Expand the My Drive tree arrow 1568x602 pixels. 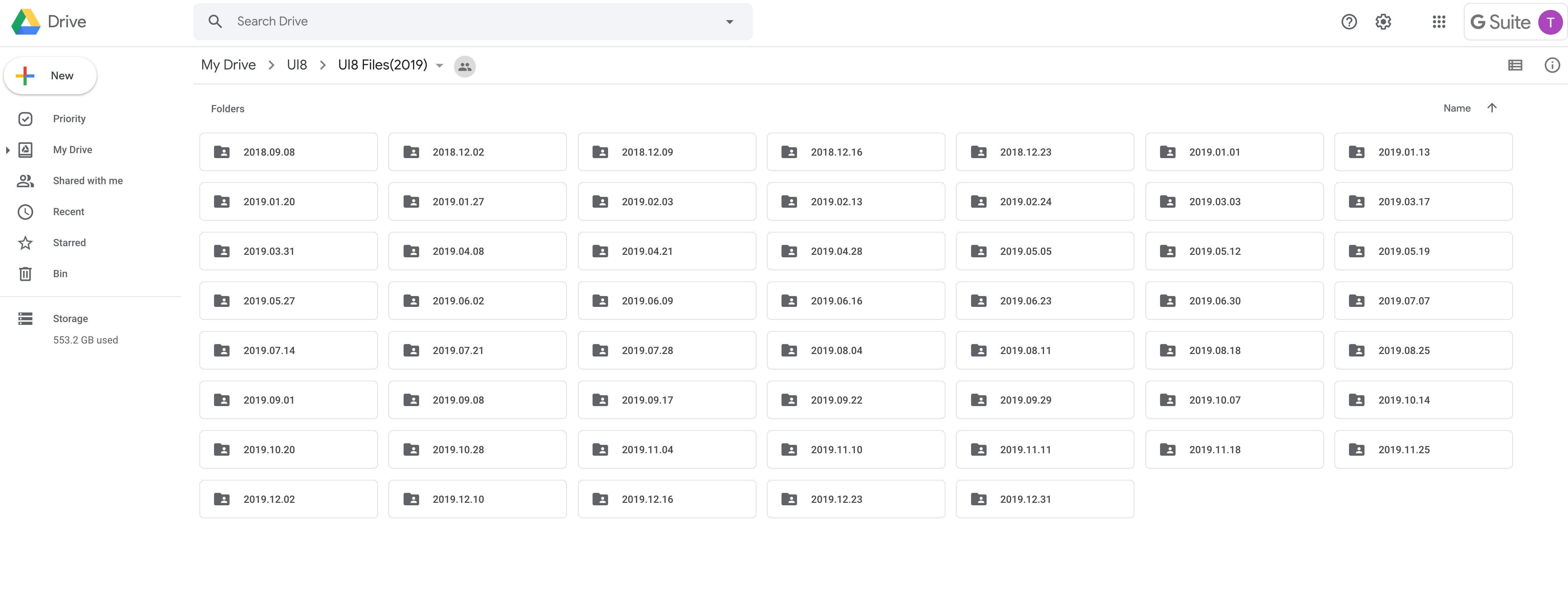pos(7,150)
